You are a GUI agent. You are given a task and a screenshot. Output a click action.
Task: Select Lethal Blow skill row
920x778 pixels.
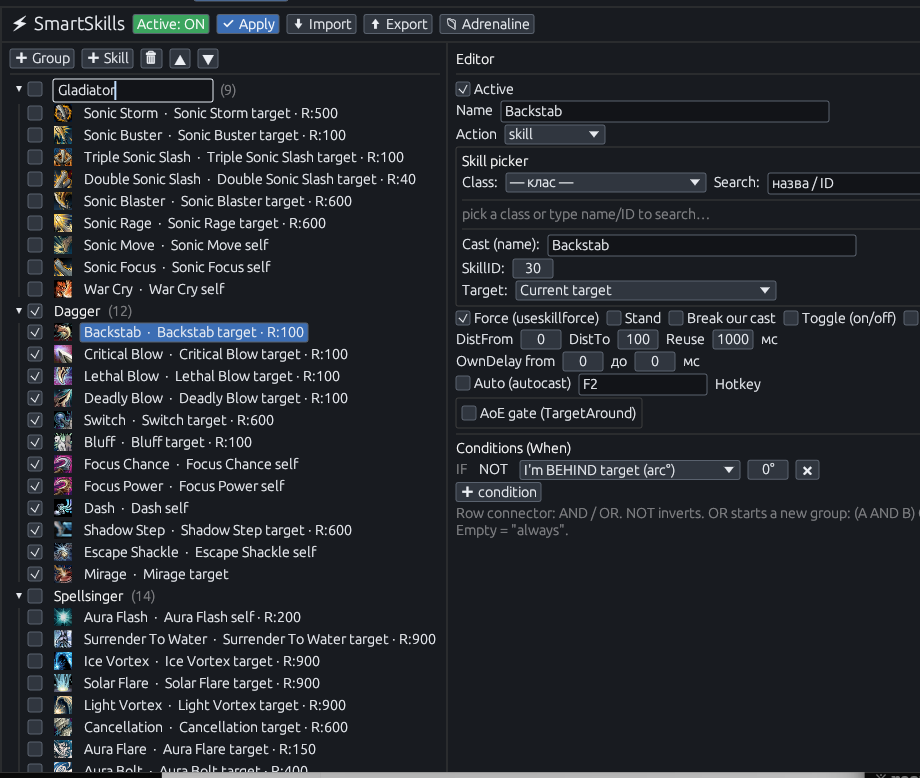[x=212, y=376]
